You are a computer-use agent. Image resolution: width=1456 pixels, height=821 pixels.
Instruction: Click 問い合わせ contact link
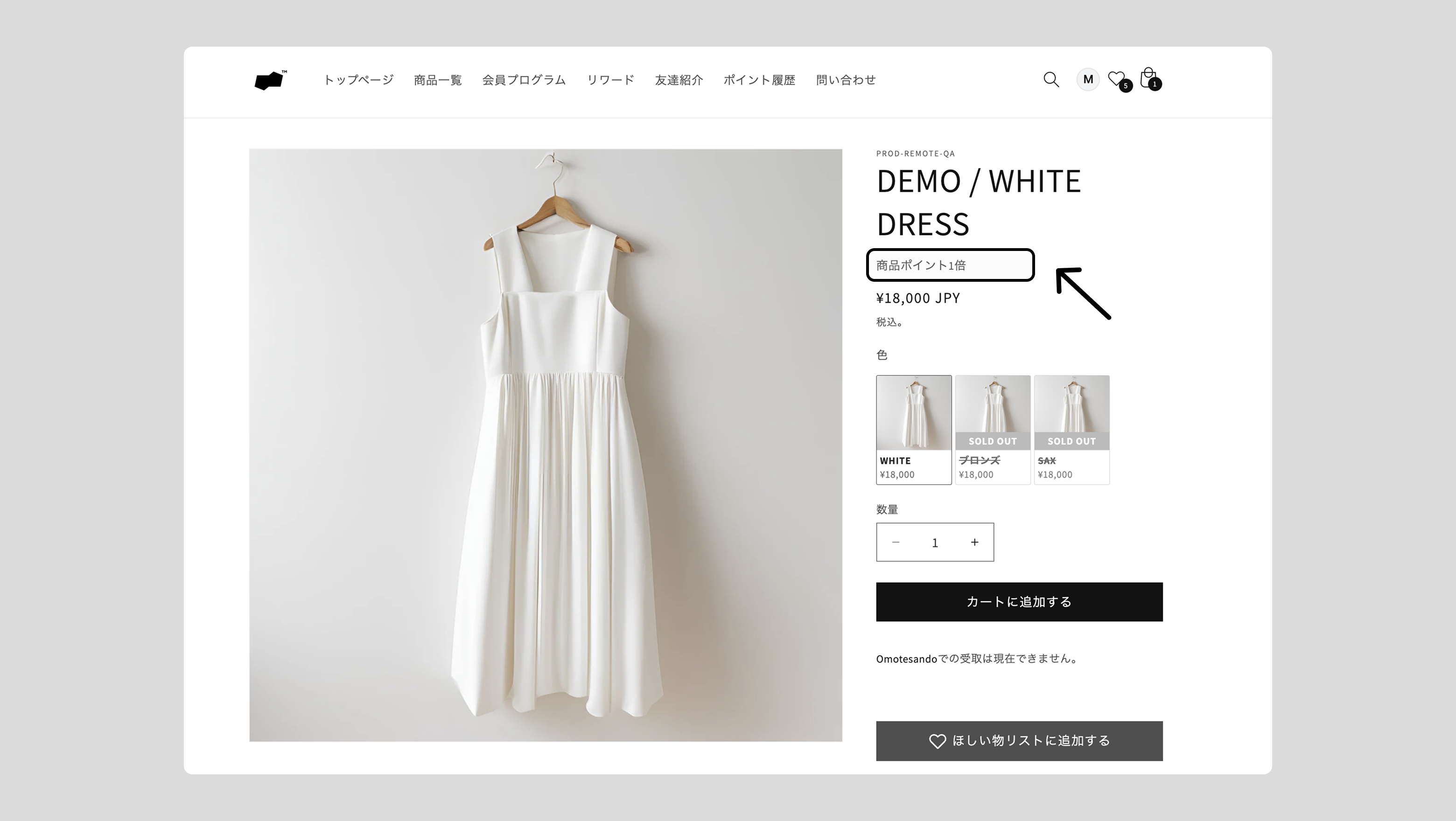point(846,80)
